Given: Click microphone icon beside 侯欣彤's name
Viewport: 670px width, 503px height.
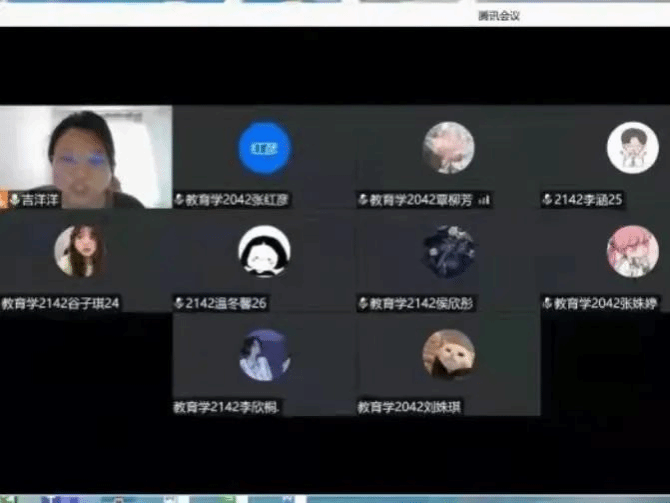Looking at the screenshot, I should tap(364, 303).
